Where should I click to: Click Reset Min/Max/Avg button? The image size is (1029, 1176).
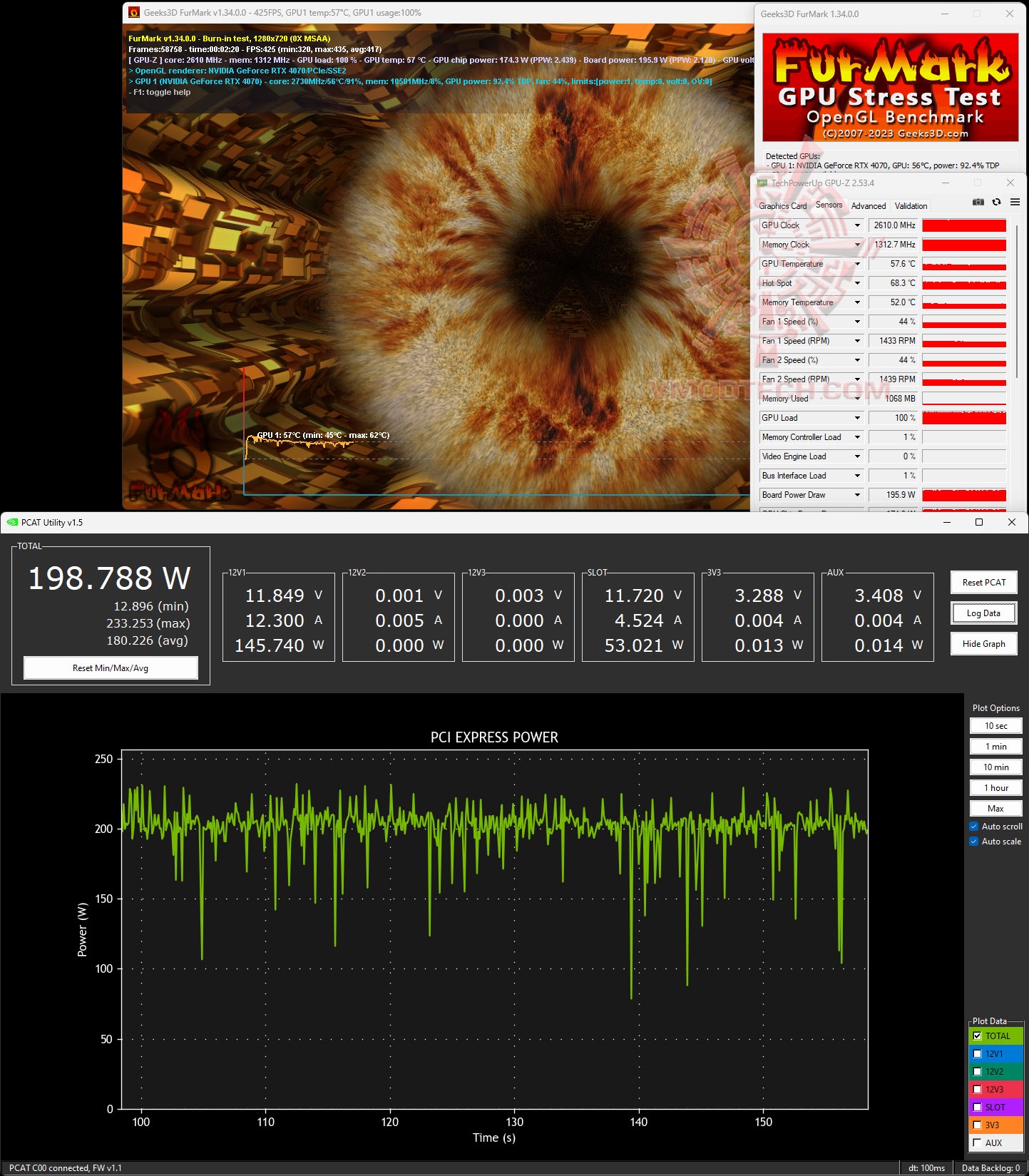111,668
